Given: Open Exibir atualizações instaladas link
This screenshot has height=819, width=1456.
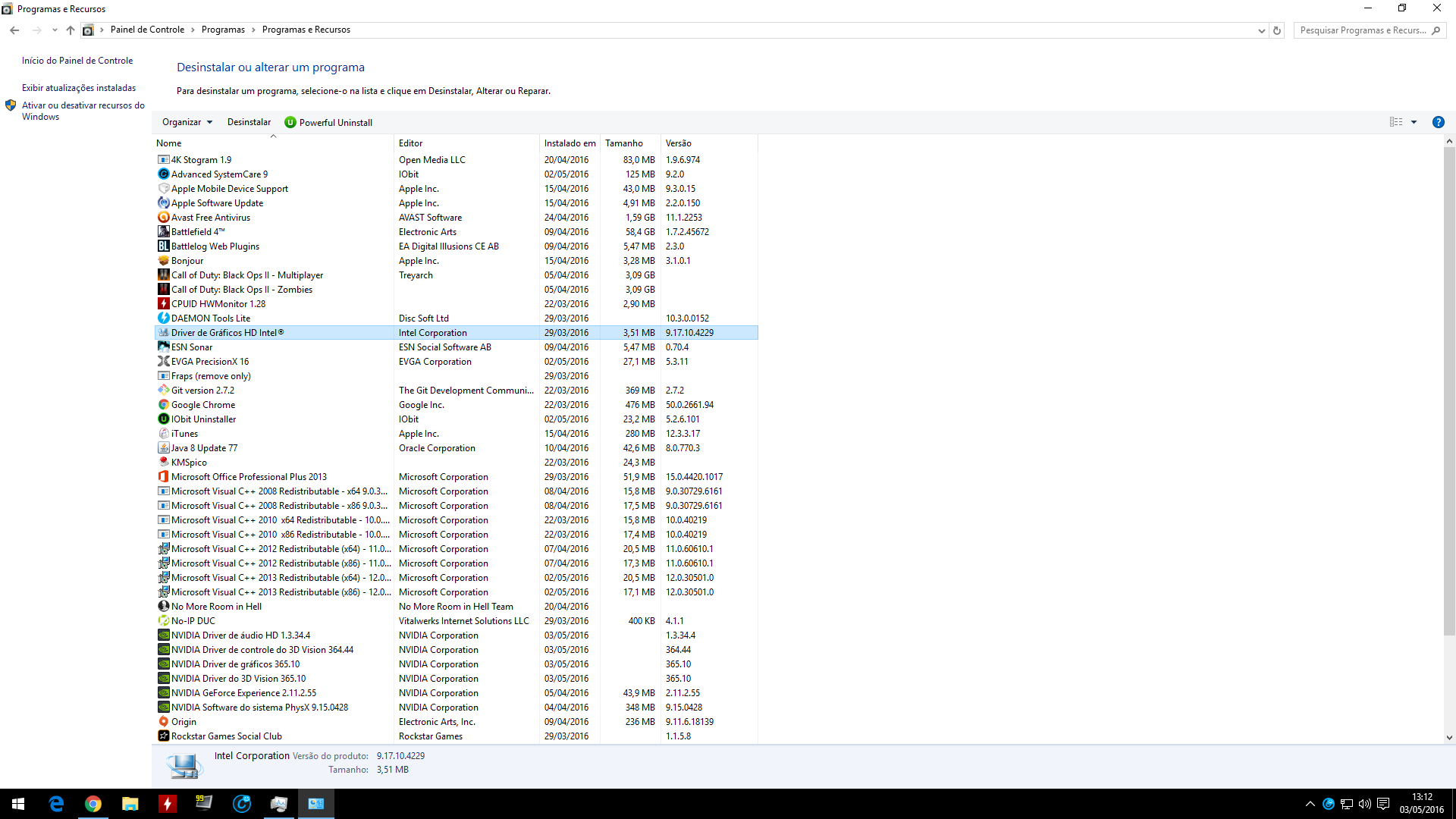Looking at the screenshot, I should pos(79,88).
